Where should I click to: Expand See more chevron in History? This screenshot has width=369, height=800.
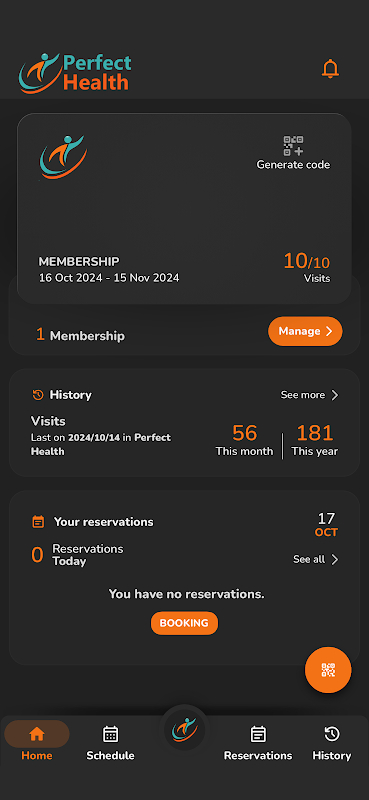coord(335,395)
